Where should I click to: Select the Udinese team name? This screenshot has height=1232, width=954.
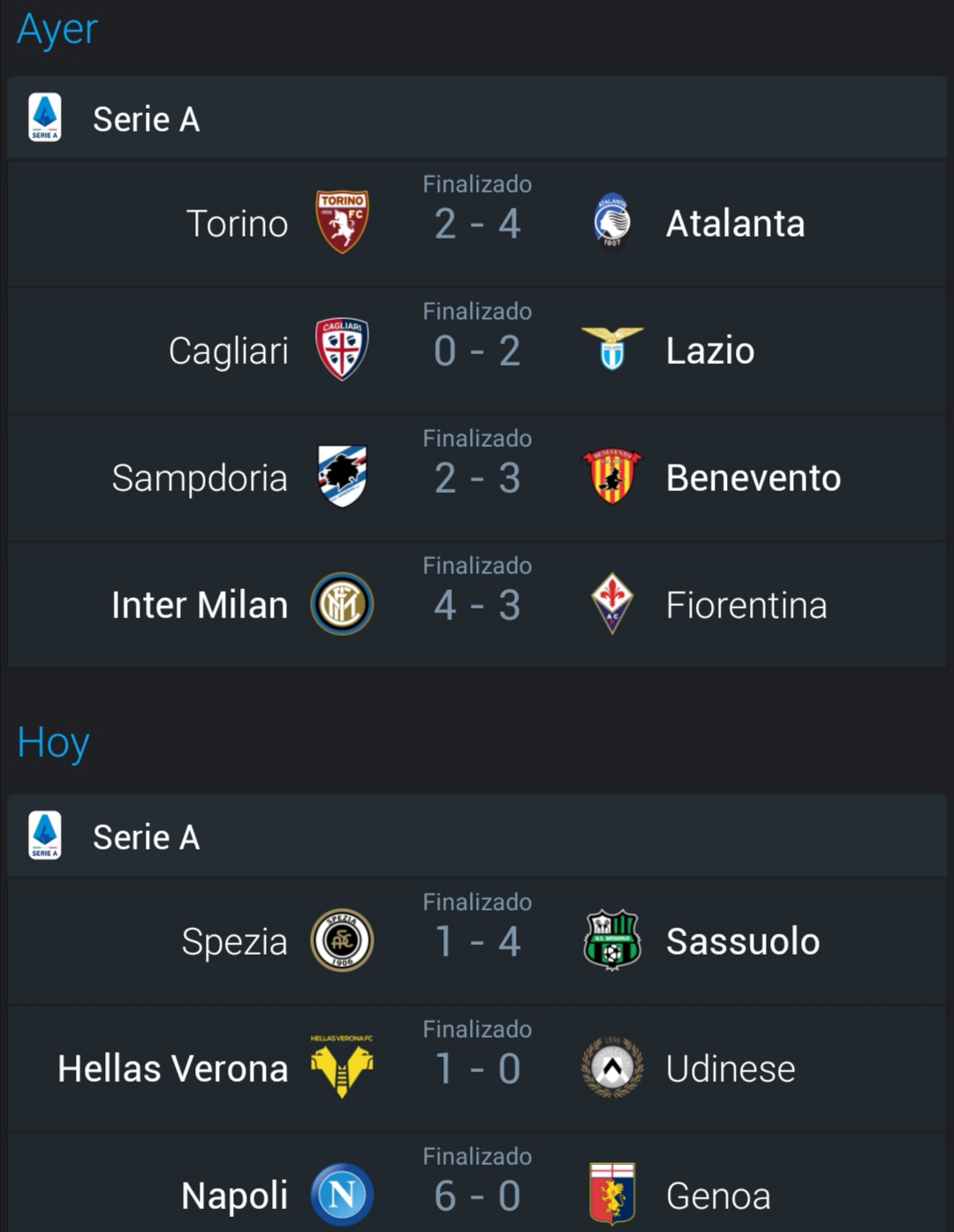click(731, 1069)
